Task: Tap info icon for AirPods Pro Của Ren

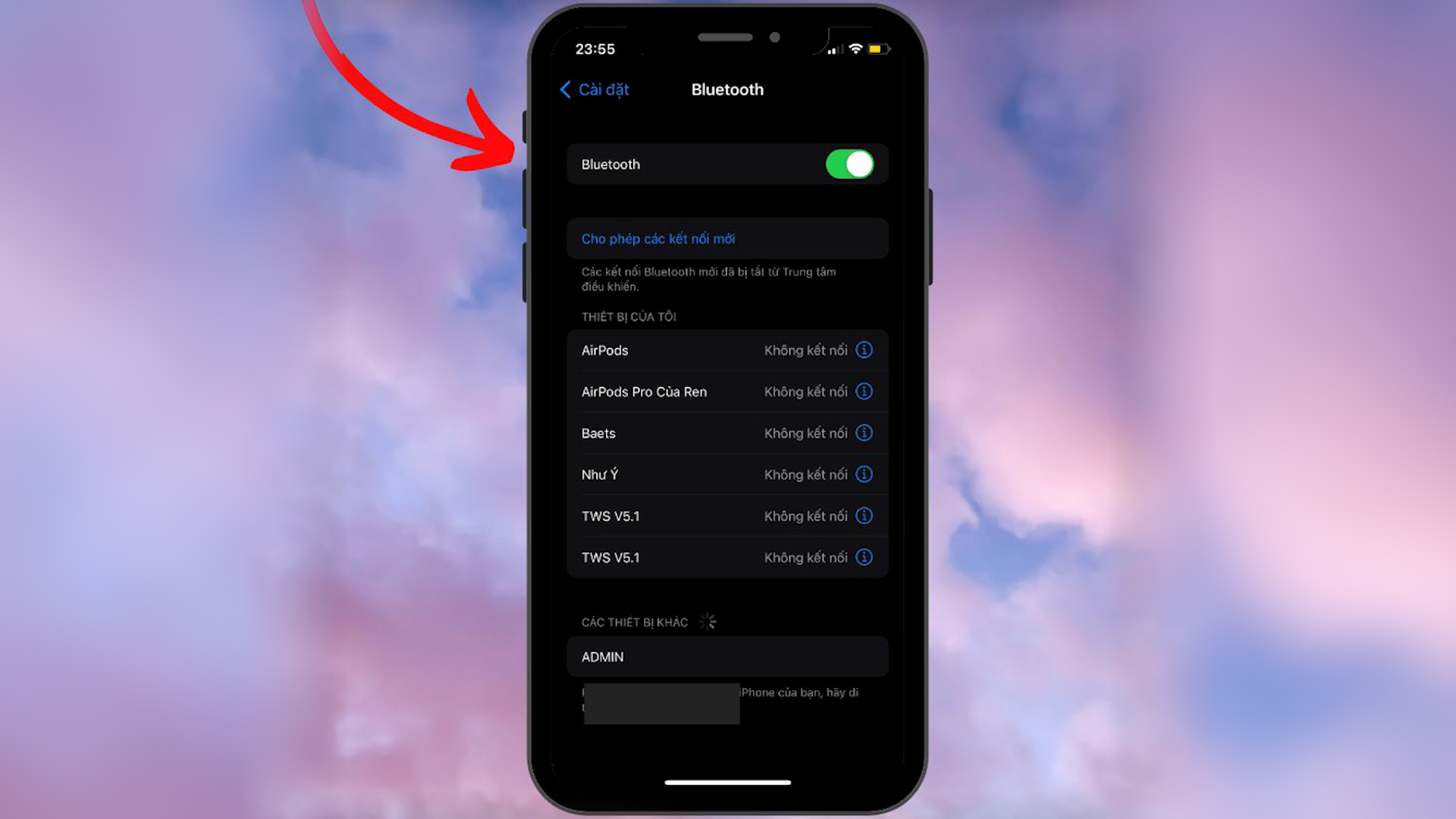Action: click(x=863, y=391)
